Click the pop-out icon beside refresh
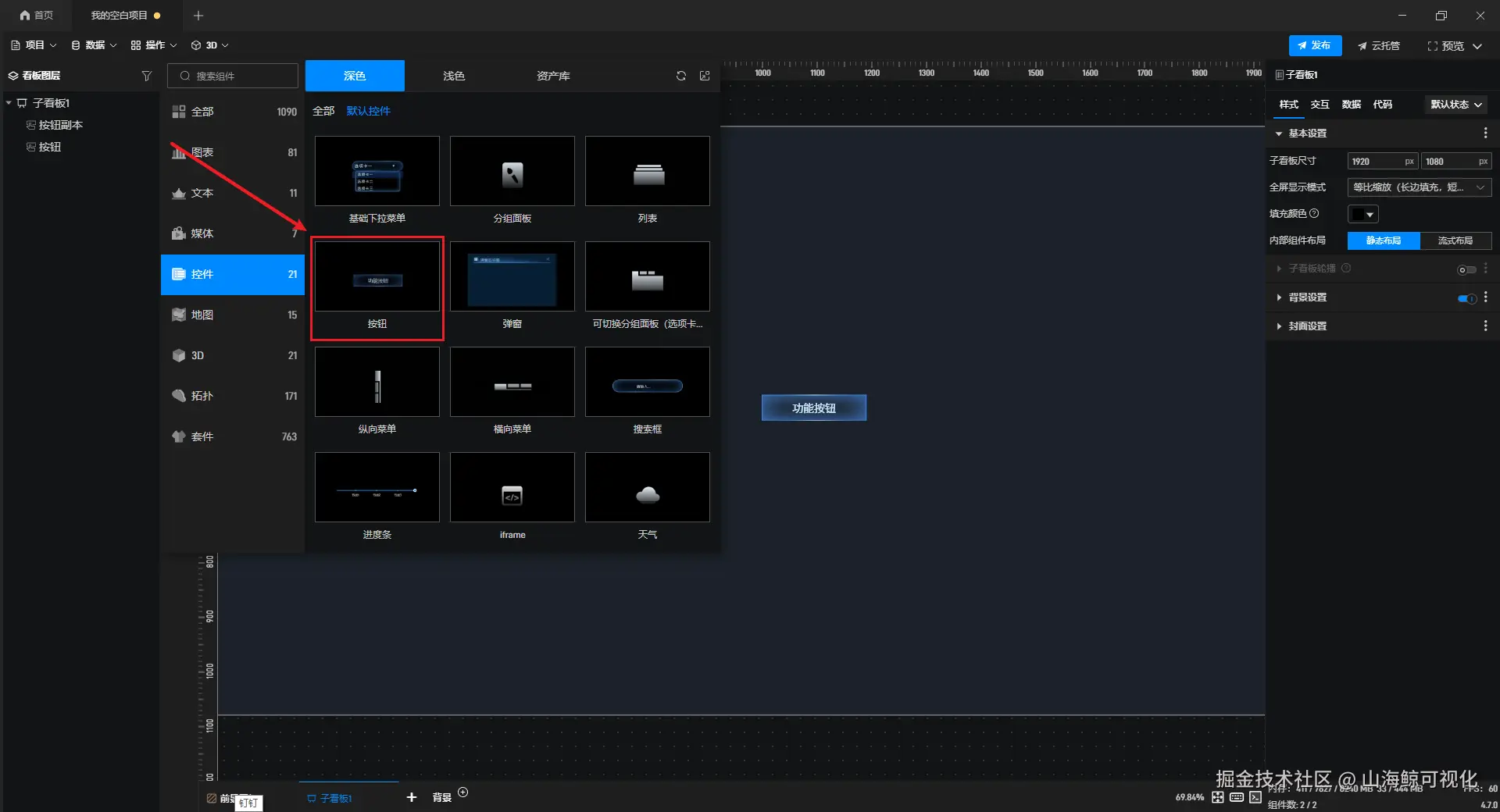Screen dimensions: 1500x812 click(705, 76)
